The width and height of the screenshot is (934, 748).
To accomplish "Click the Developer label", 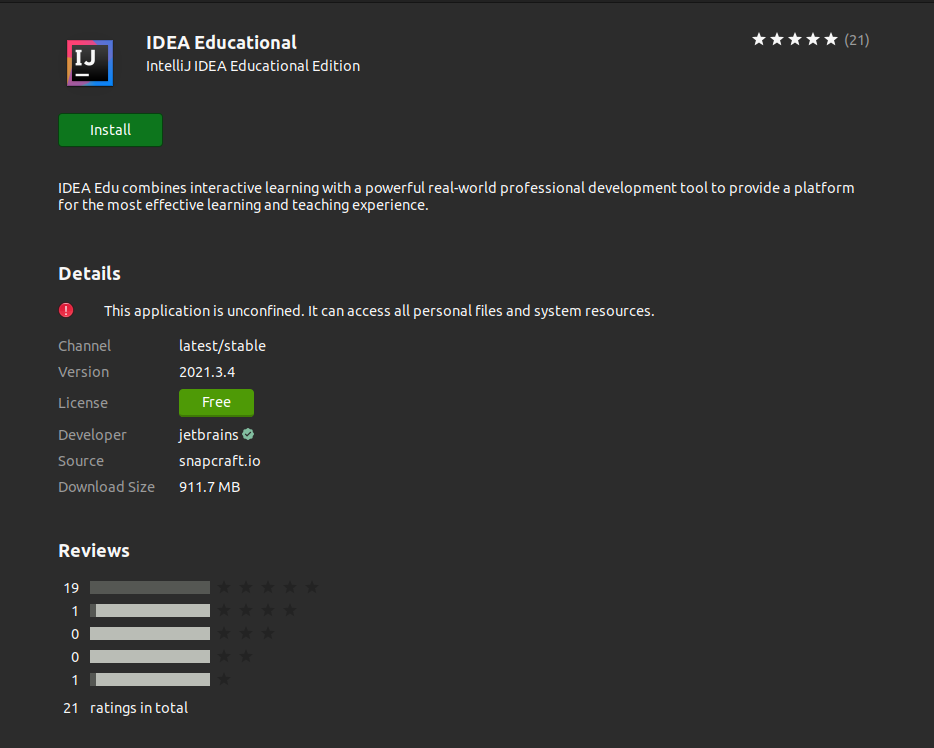I will (x=92, y=435).
